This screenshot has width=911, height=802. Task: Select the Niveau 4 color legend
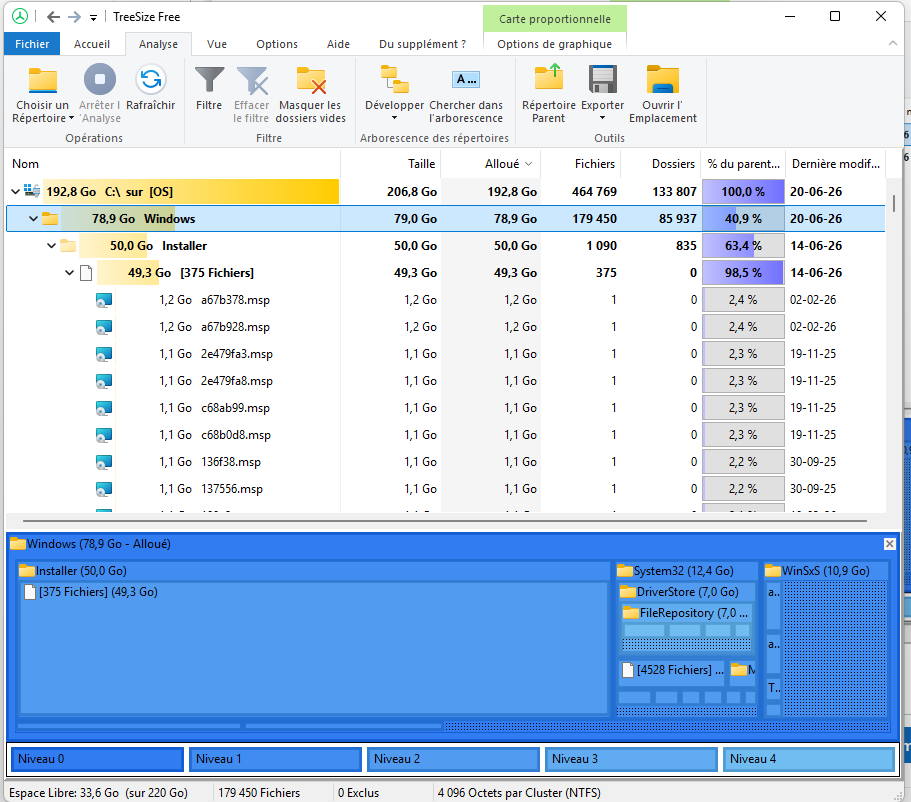click(808, 759)
